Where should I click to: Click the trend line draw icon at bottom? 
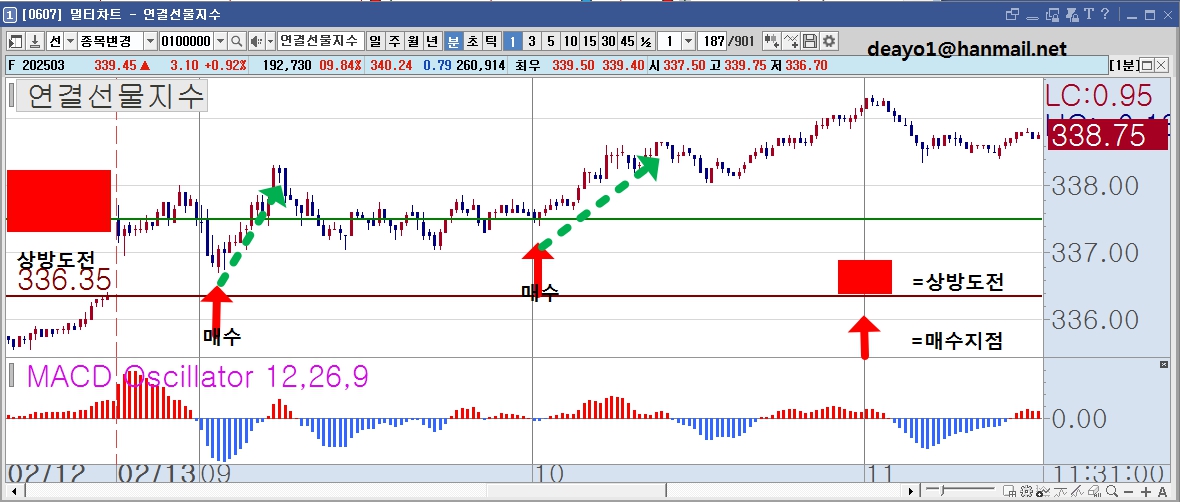click(x=1078, y=491)
